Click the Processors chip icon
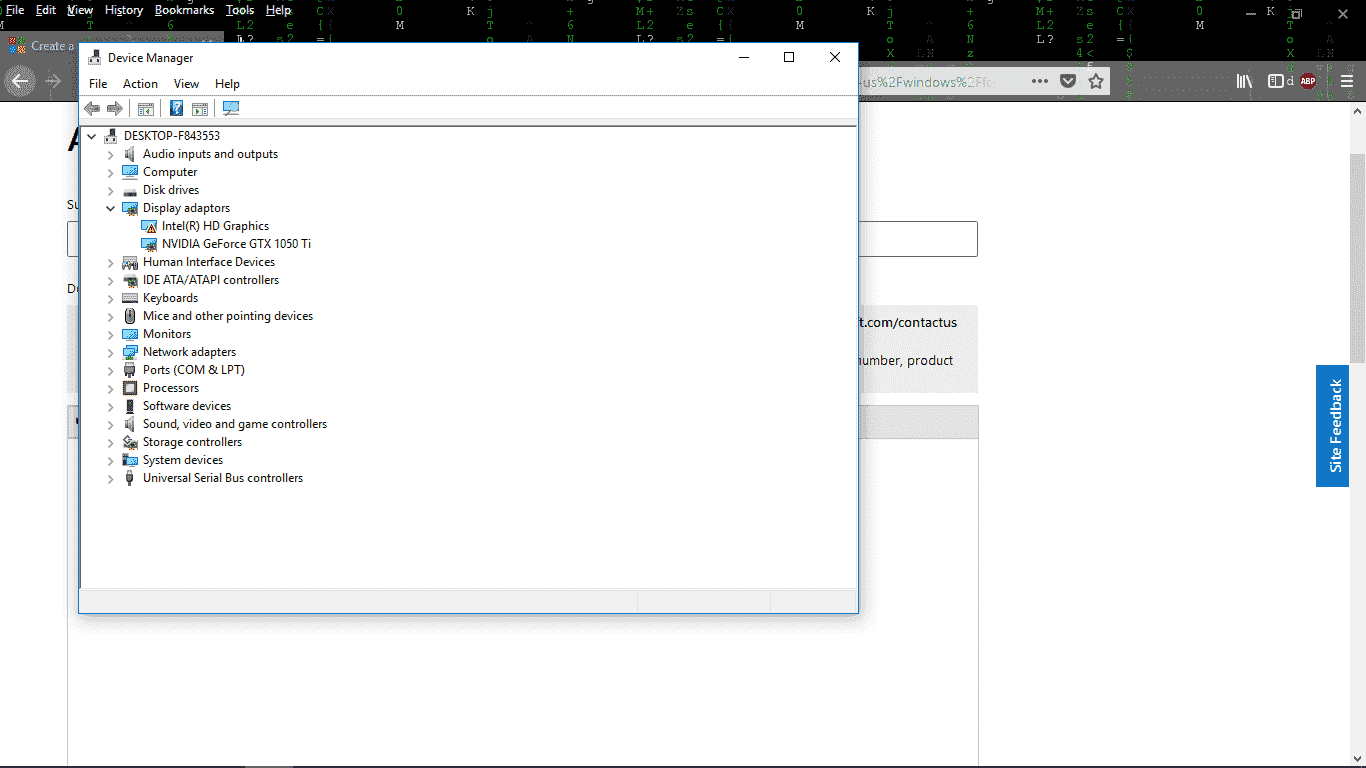The height and width of the screenshot is (768, 1366). (x=130, y=388)
